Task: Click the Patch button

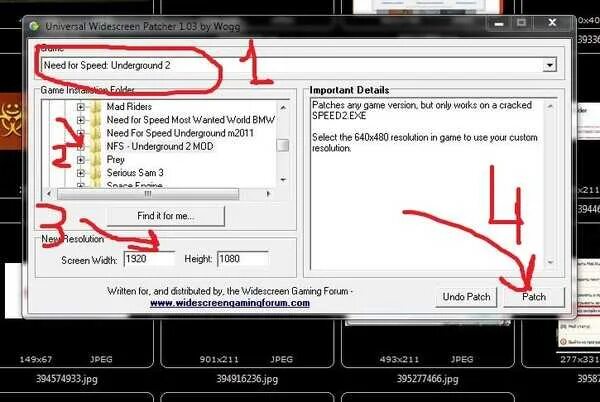Action: pos(534,297)
